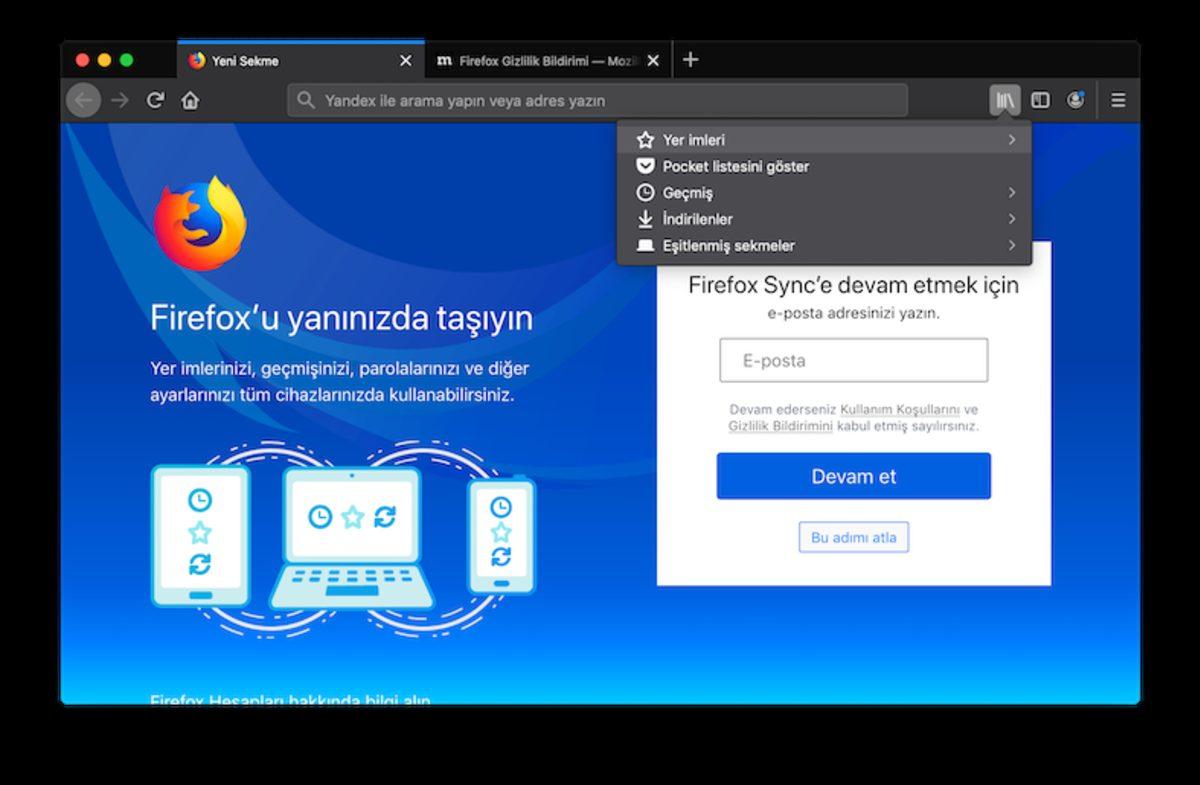Image resolution: width=1200 pixels, height=785 pixels.
Task: Open the Library menu icon in toolbar
Action: [x=1004, y=100]
